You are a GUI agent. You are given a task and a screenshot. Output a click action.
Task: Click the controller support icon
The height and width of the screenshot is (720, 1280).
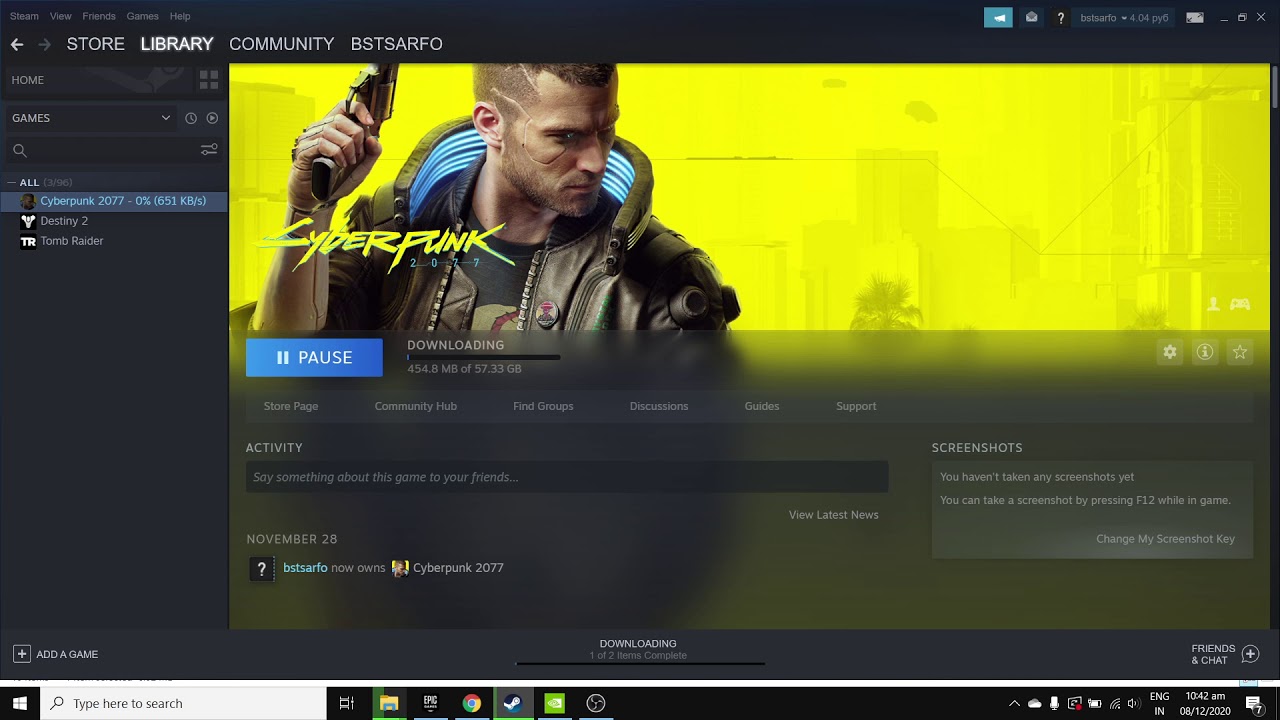point(1240,304)
